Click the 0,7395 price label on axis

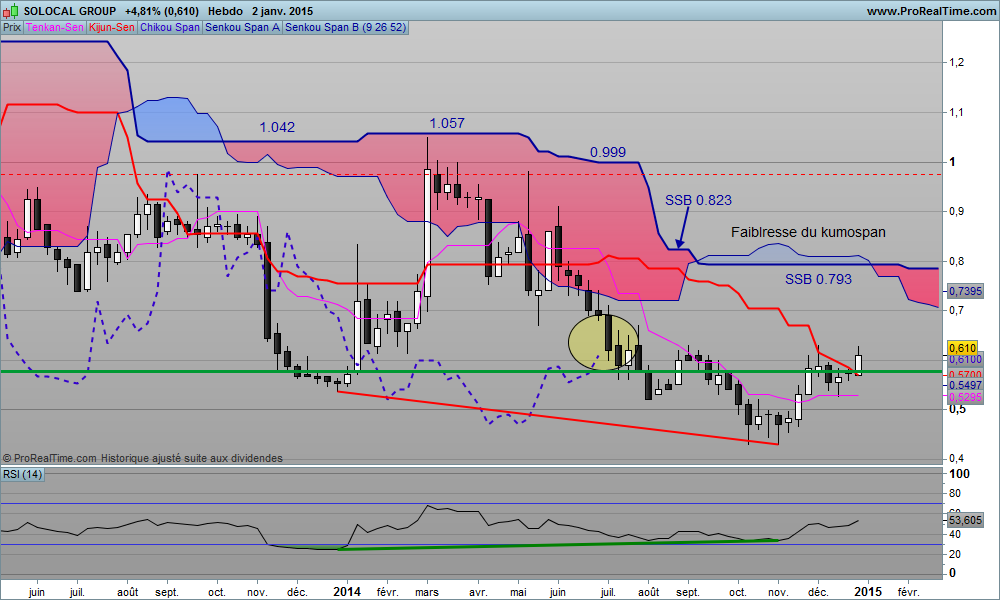966,291
